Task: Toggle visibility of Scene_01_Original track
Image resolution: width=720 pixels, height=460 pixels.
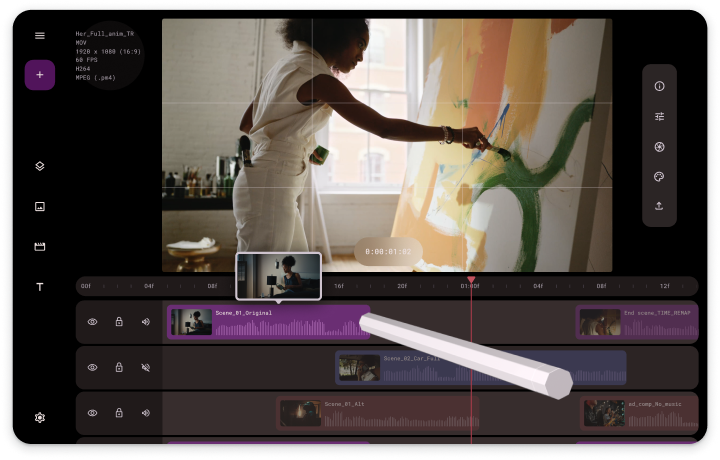Action: (x=92, y=322)
